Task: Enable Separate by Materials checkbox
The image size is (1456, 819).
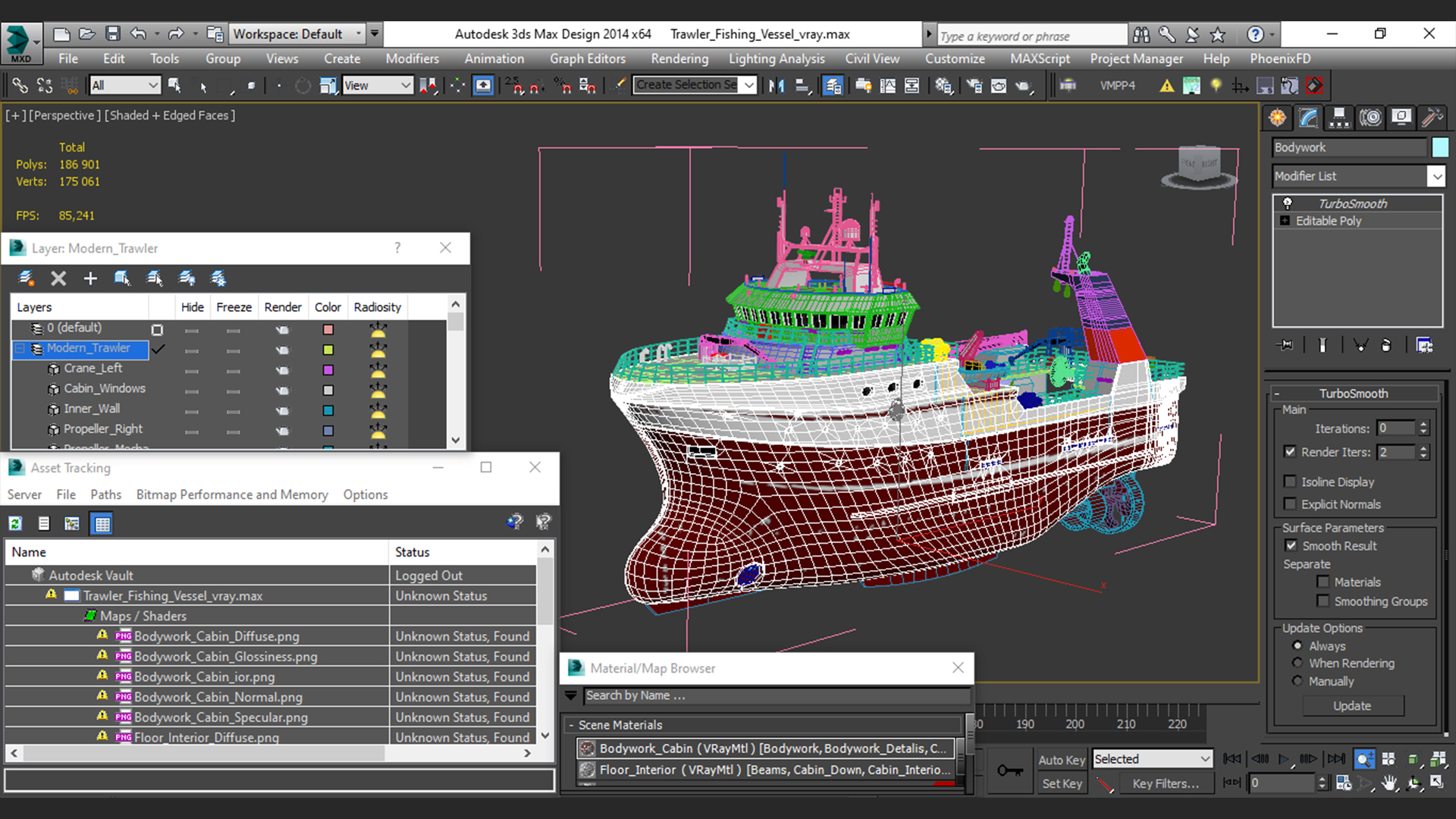Action: (1323, 582)
